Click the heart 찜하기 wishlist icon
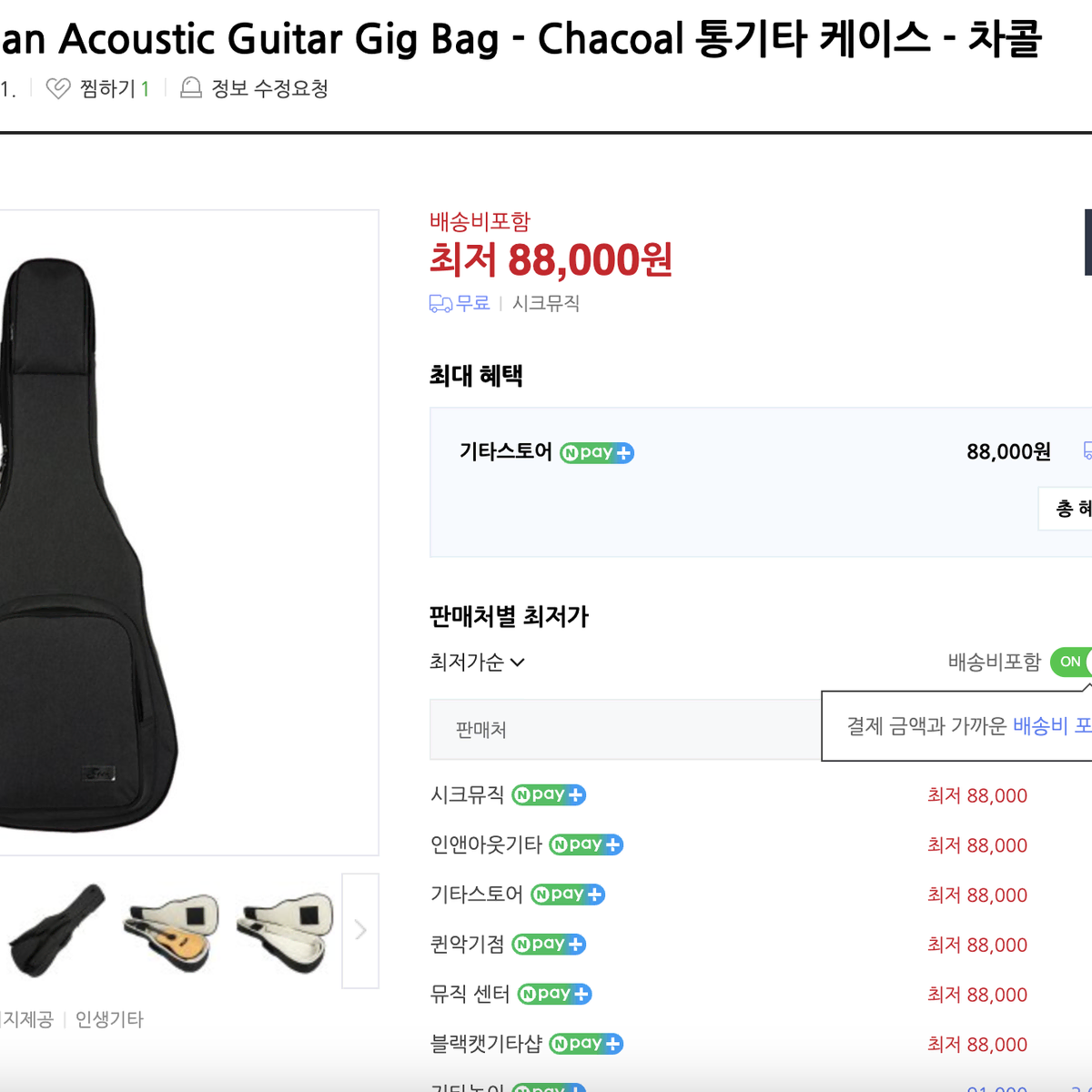 57,88
